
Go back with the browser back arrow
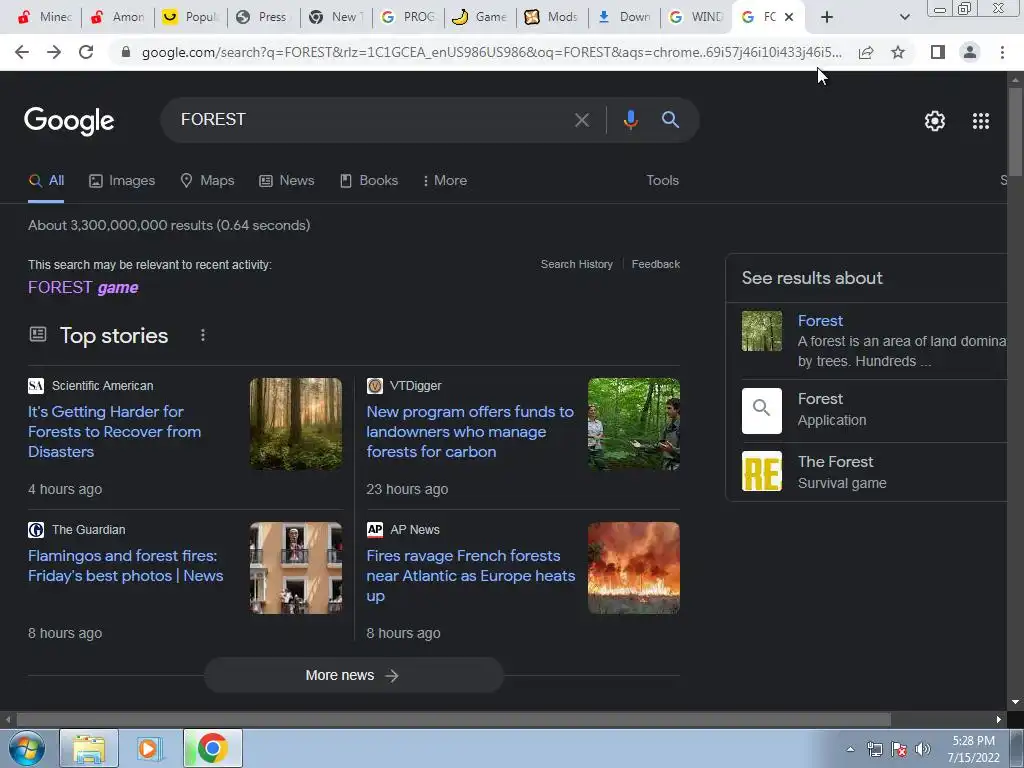(x=22, y=52)
